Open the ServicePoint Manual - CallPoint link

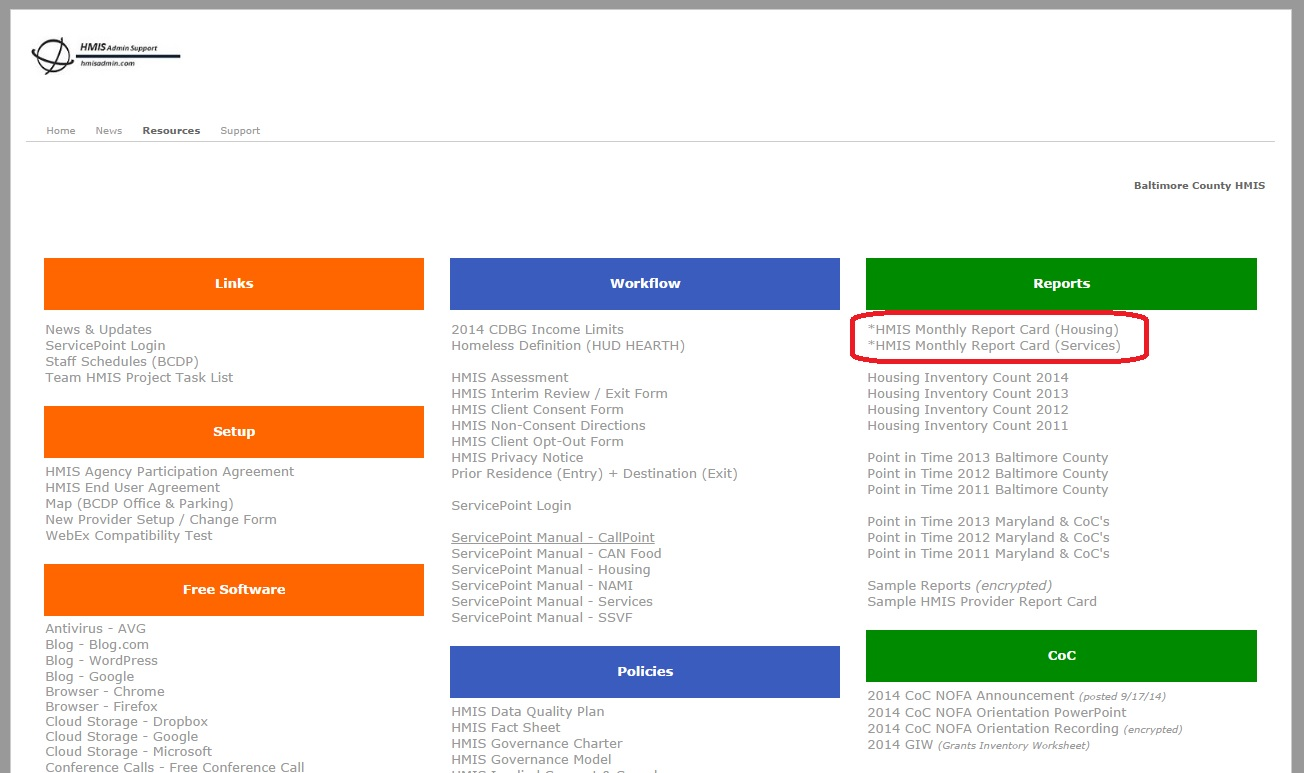tap(553, 537)
